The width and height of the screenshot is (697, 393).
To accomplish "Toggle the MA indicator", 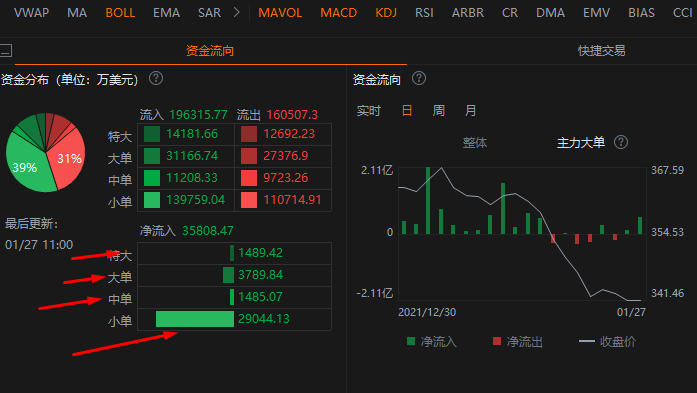I will [77, 13].
